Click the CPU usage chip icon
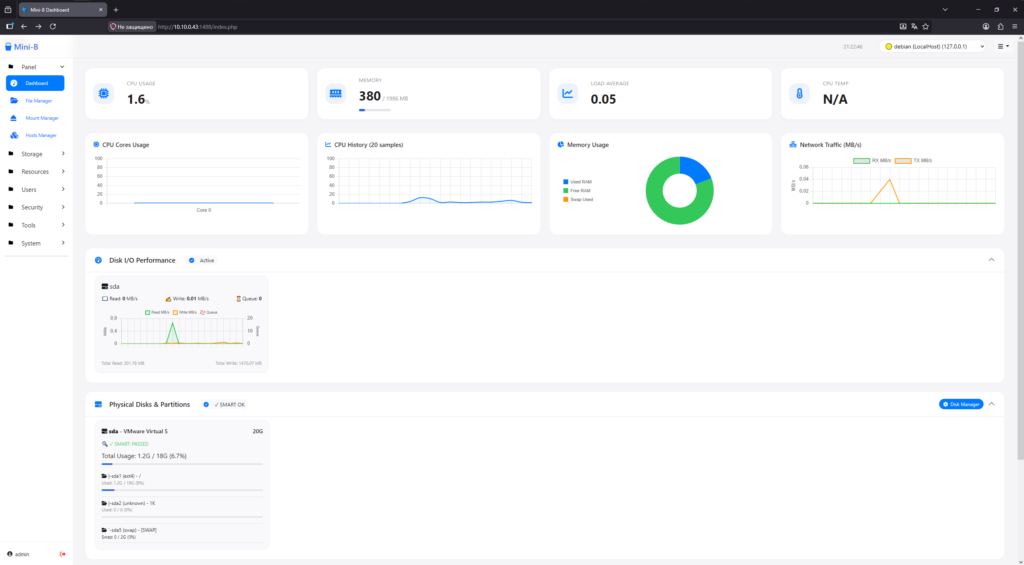Viewport: 1024px width, 565px height. [x=103, y=93]
